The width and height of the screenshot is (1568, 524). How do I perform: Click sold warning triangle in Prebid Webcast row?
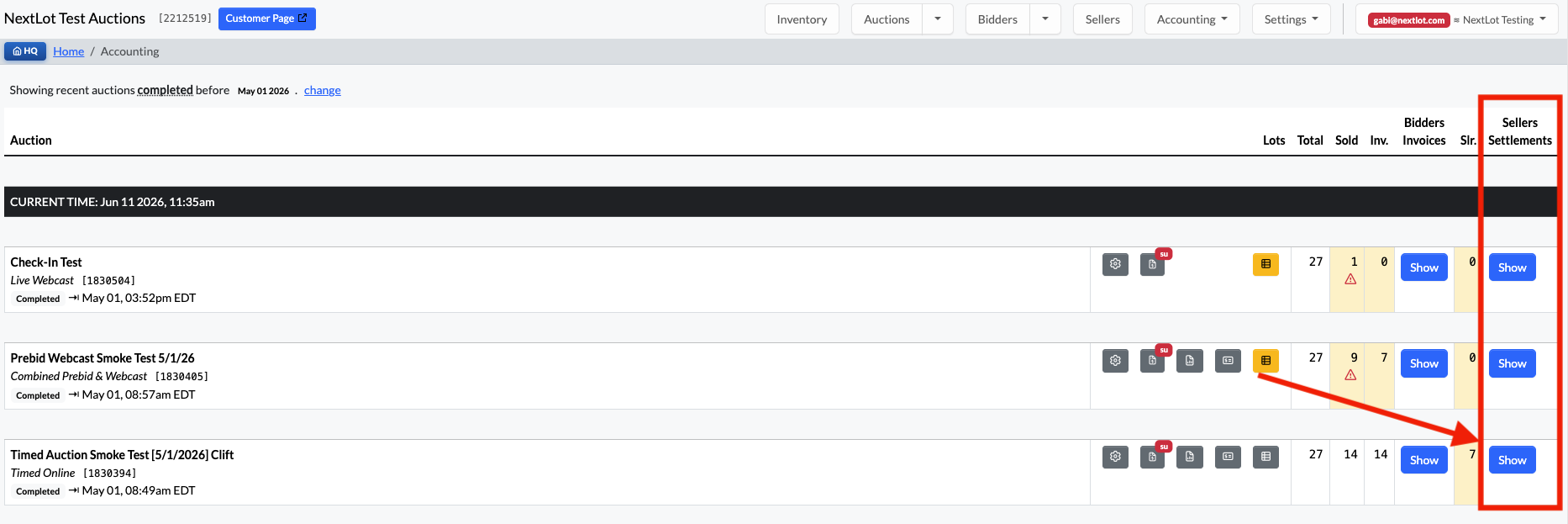(1350, 375)
